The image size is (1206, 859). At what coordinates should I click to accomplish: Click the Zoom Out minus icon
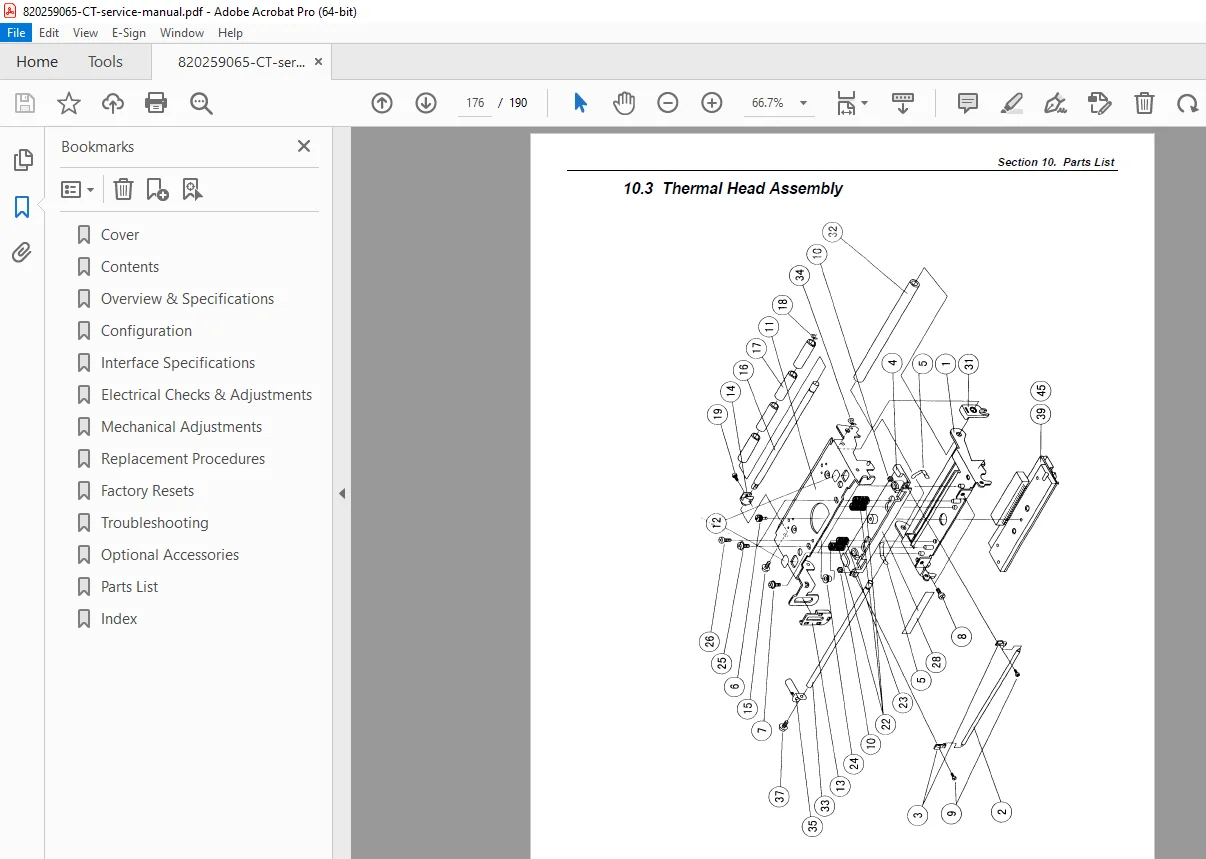[668, 103]
